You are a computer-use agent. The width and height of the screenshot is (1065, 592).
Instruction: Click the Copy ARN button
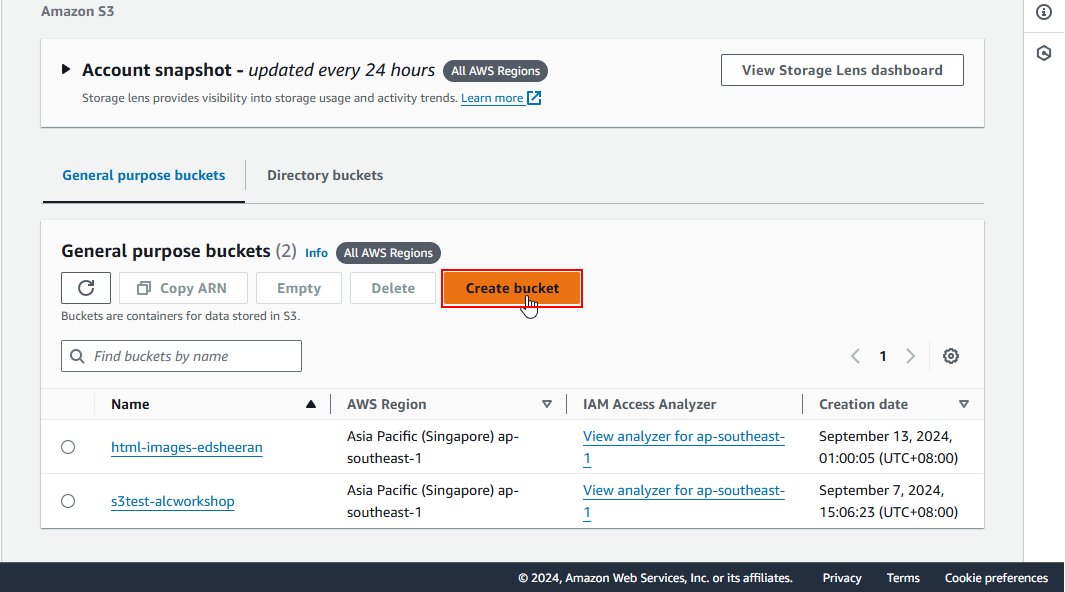(182, 288)
